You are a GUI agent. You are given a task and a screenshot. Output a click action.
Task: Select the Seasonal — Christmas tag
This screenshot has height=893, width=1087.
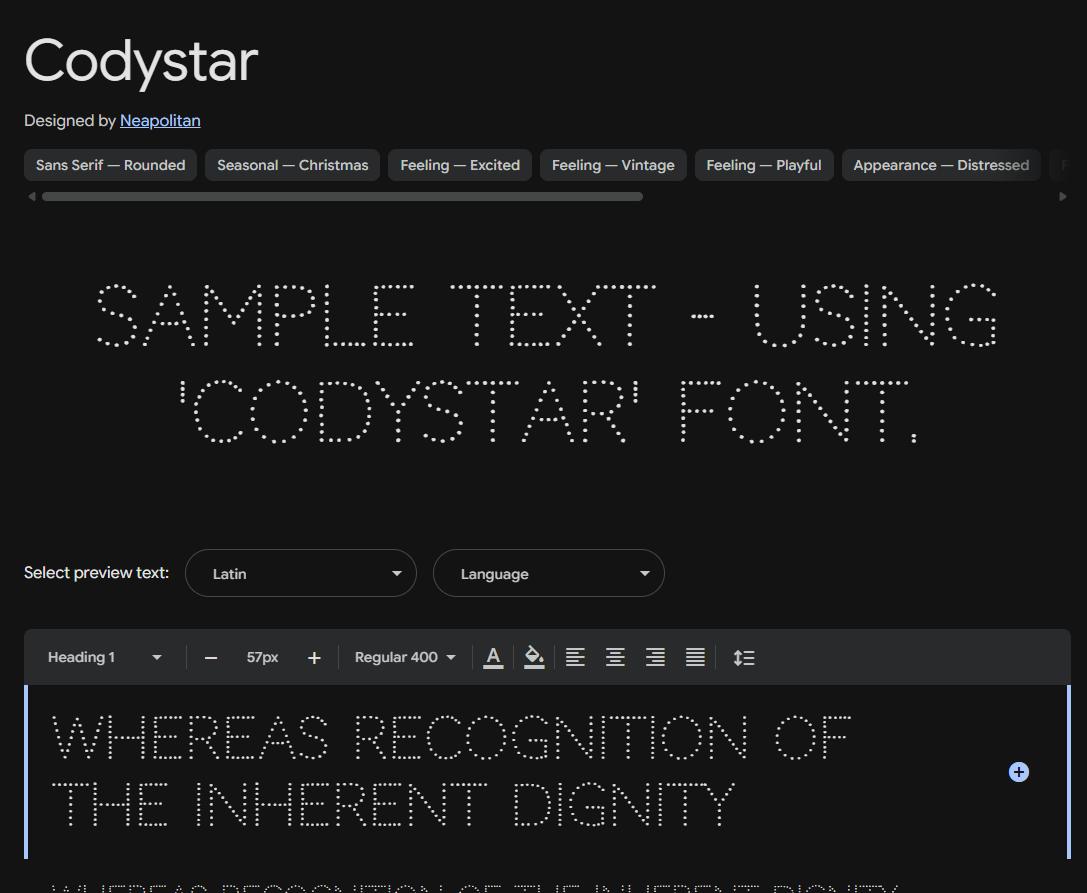point(293,165)
